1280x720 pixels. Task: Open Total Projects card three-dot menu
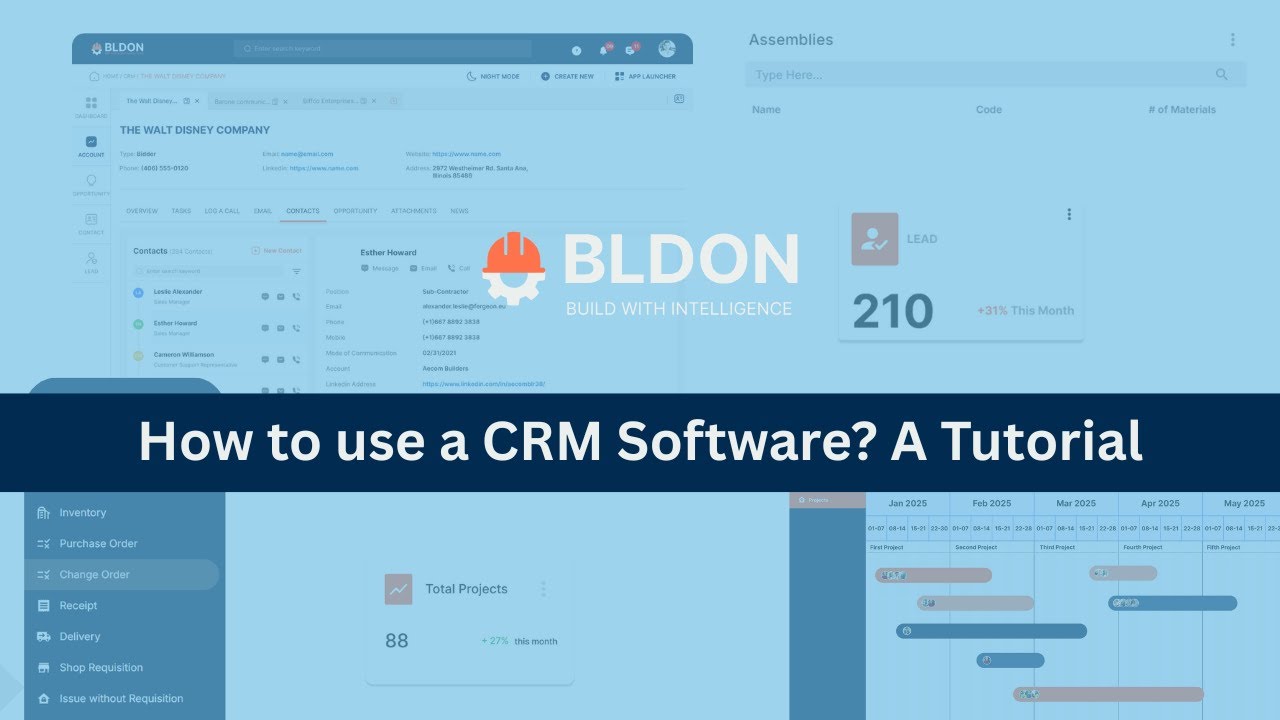click(543, 589)
